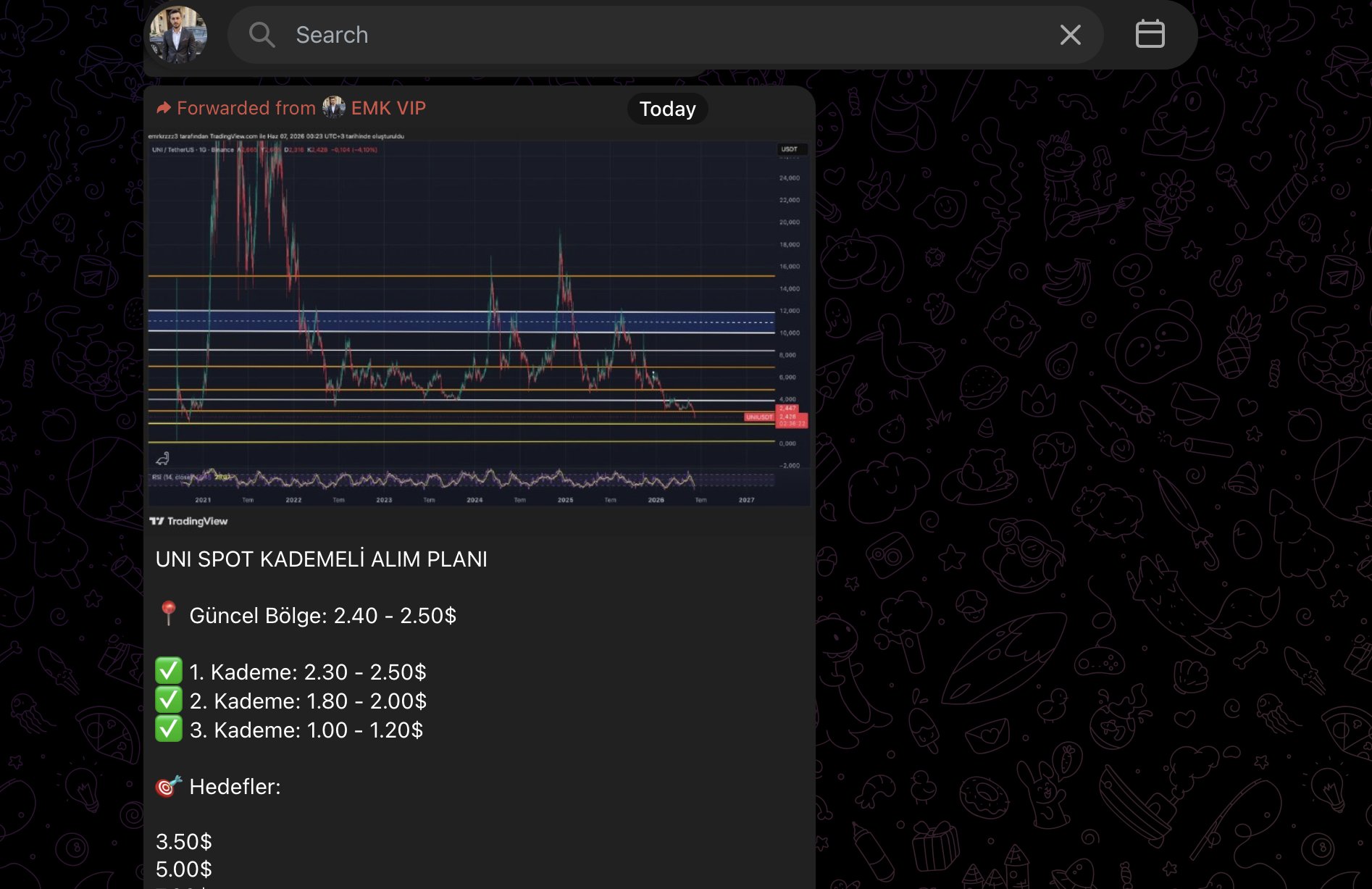The width and height of the screenshot is (1372, 889).
Task: Click the '3.50$' target price
Action: coord(184,842)
